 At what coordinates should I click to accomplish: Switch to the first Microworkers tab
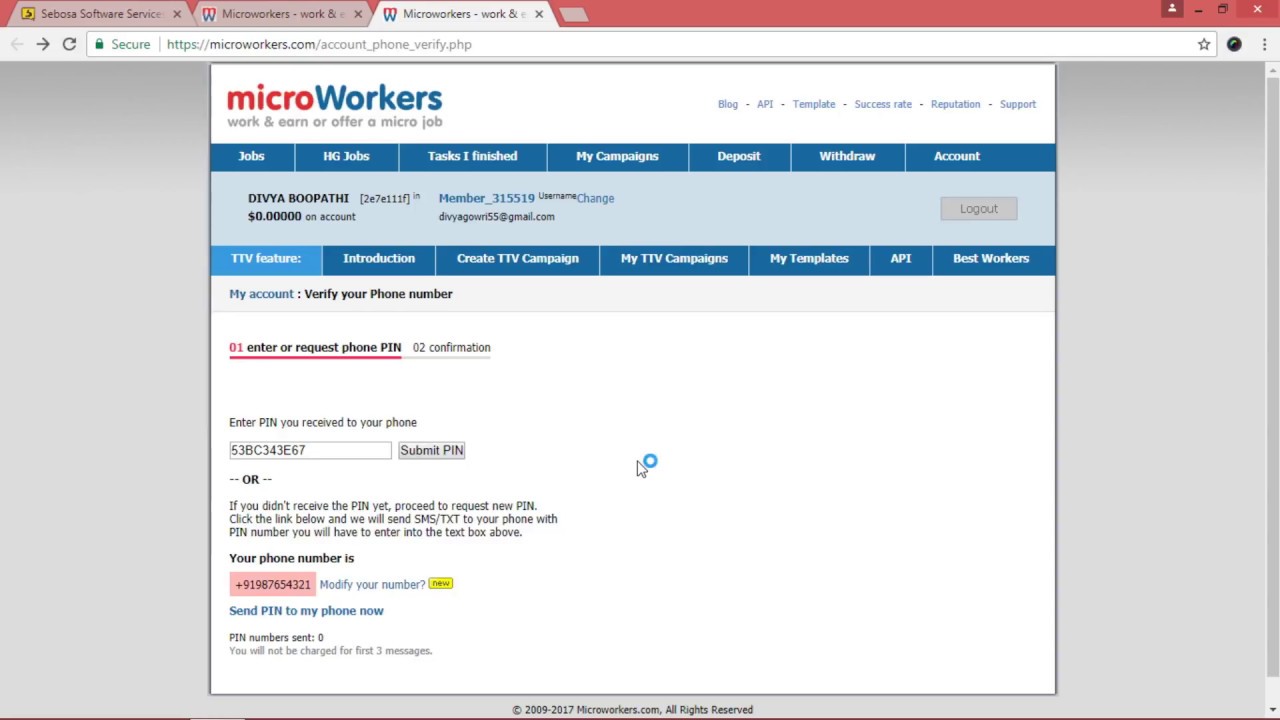[282, 14]
